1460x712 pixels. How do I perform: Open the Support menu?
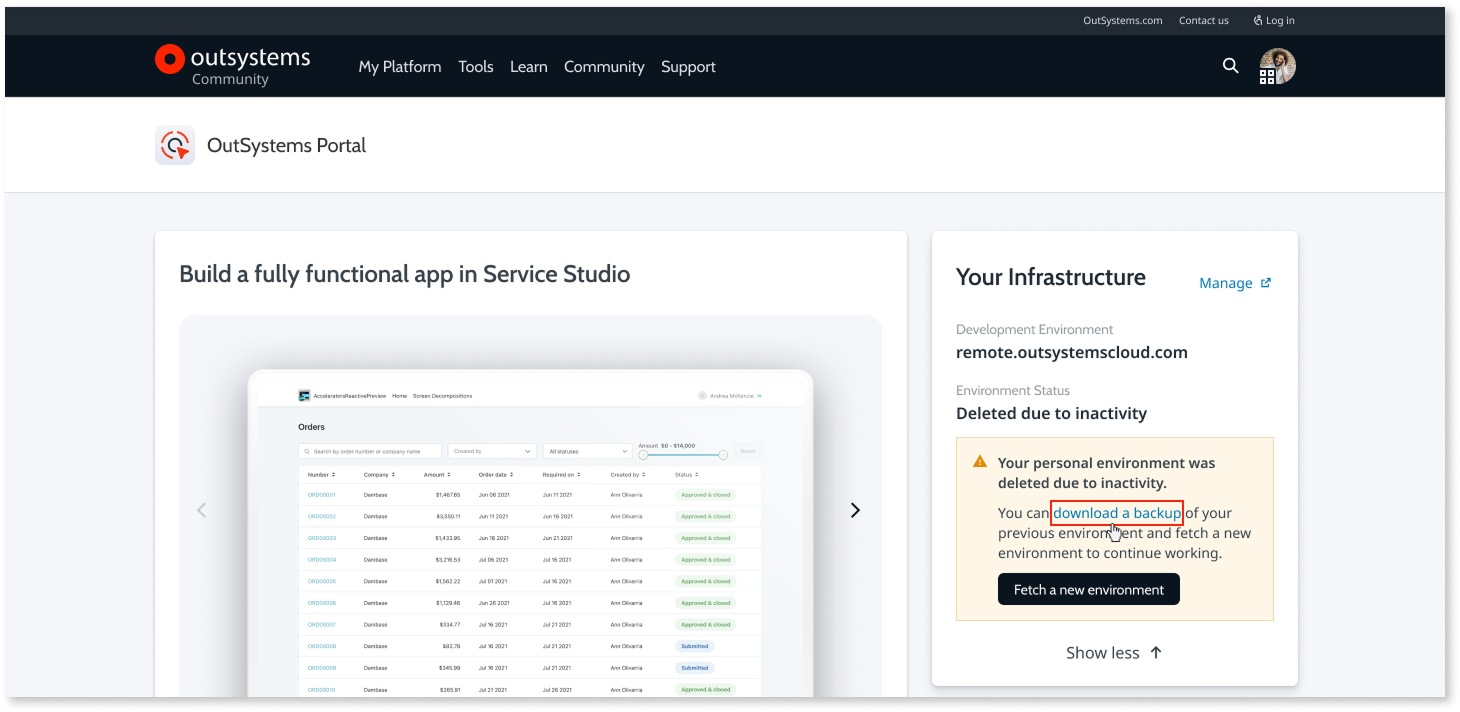tap(688, 67)
